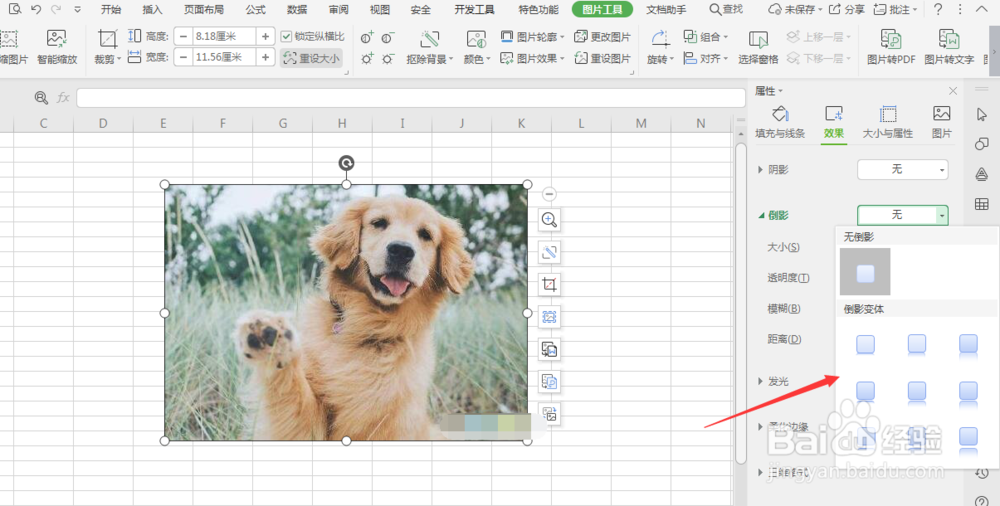Collapse the ribbon with the caret icon

(982, 10)
